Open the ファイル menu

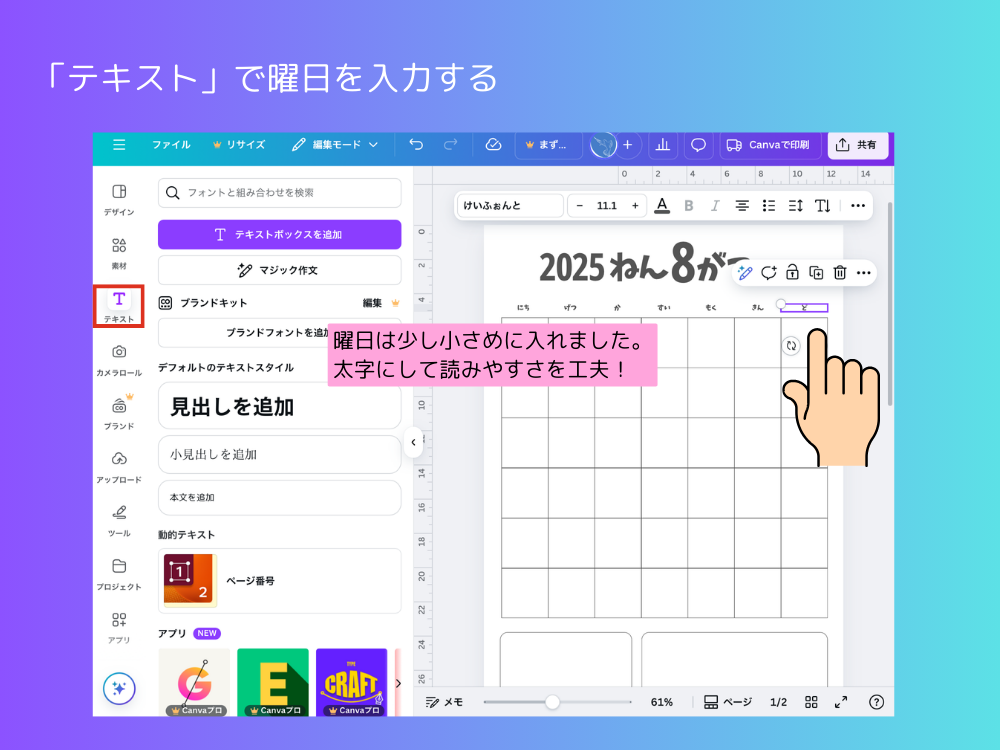pyautogui.click(x=171, y=144)
